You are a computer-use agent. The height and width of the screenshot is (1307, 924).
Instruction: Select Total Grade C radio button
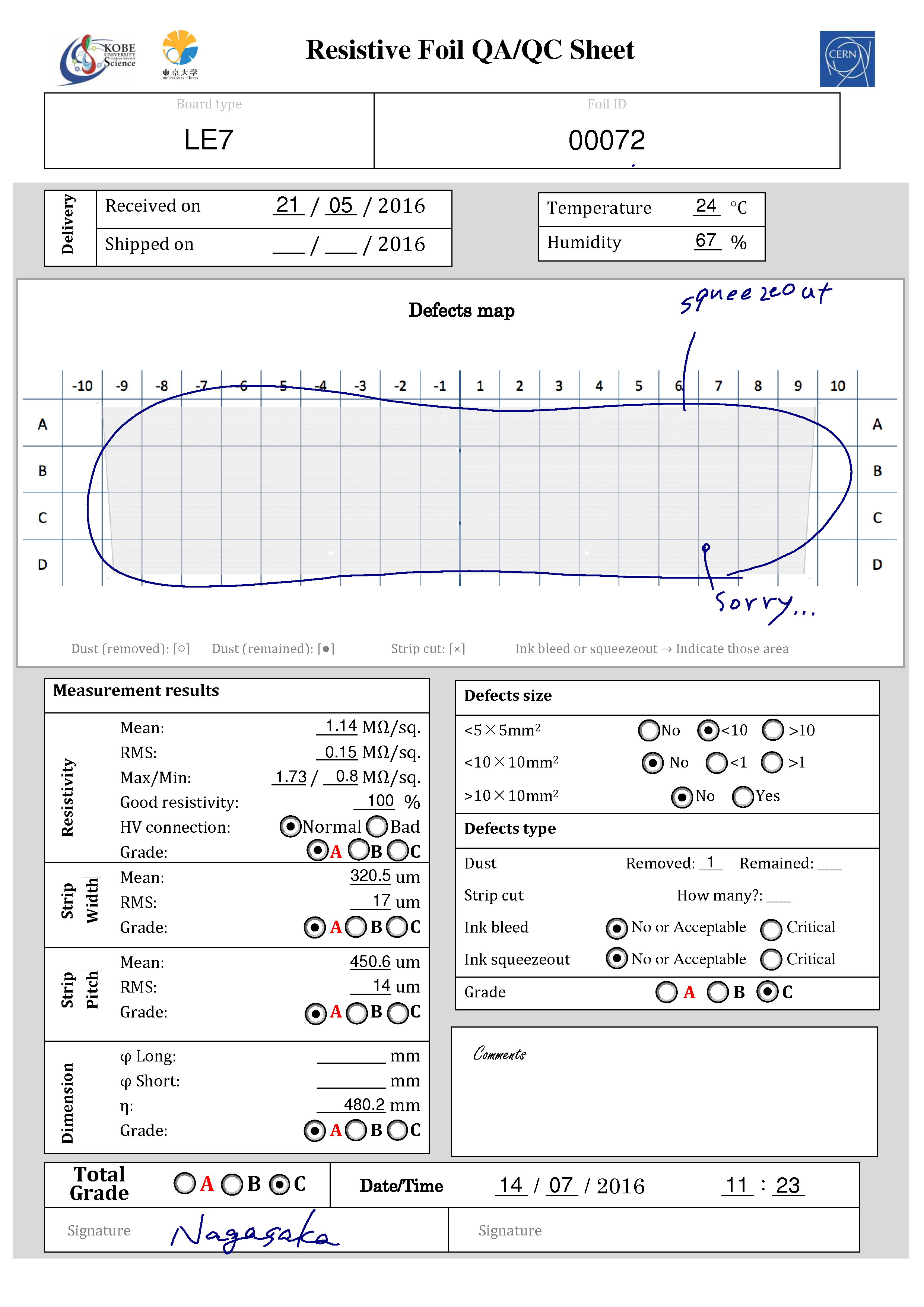[279, 1185]
